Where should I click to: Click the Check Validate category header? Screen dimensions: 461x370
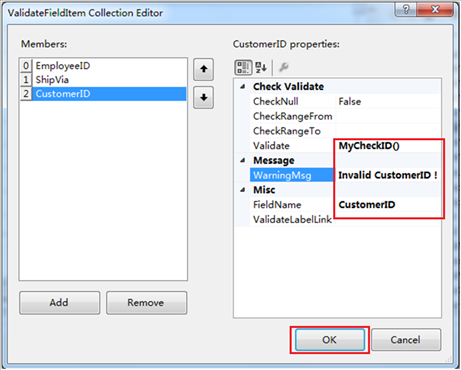tap(288, 87)
